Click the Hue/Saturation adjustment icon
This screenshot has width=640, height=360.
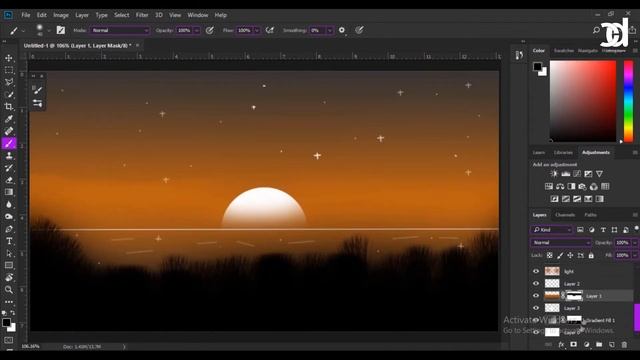[x=549, y=187]
